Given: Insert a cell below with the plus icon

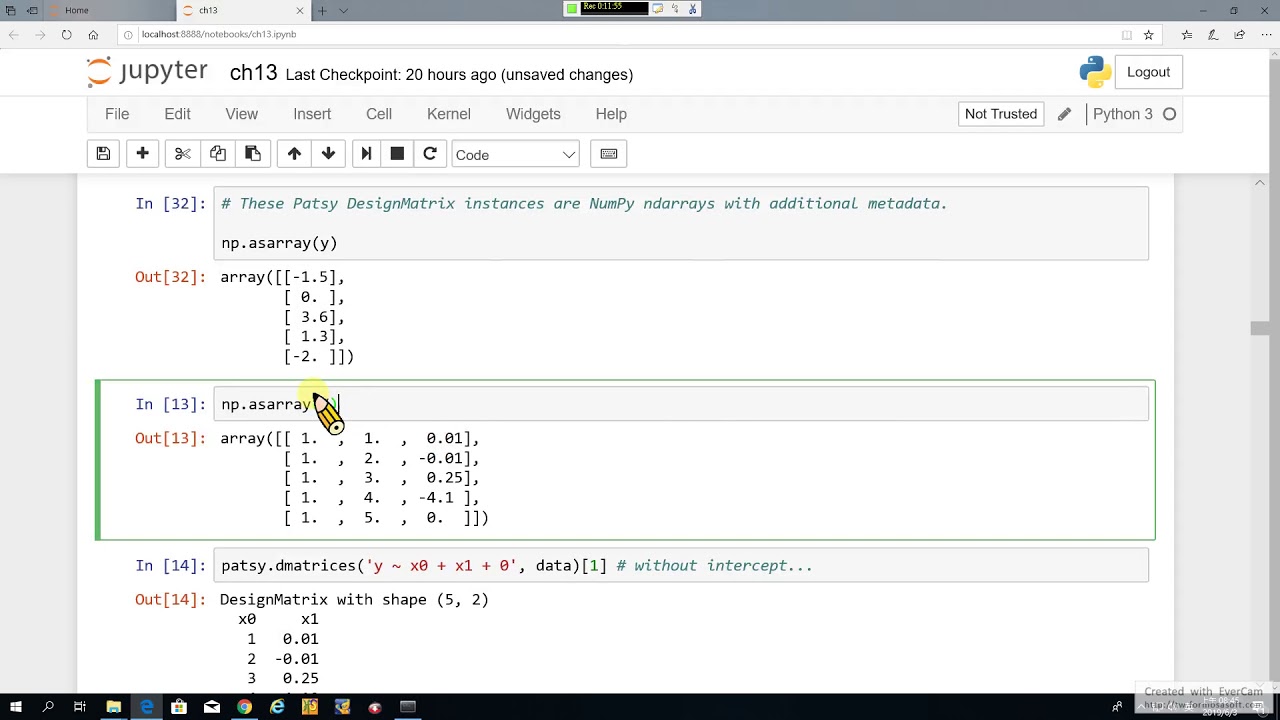Looking at the screenshot, I should 142,154.
